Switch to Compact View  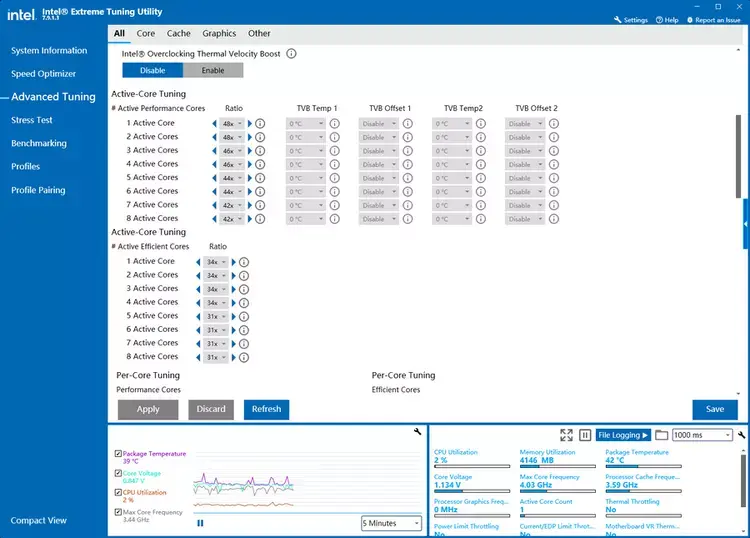point(38,520)
